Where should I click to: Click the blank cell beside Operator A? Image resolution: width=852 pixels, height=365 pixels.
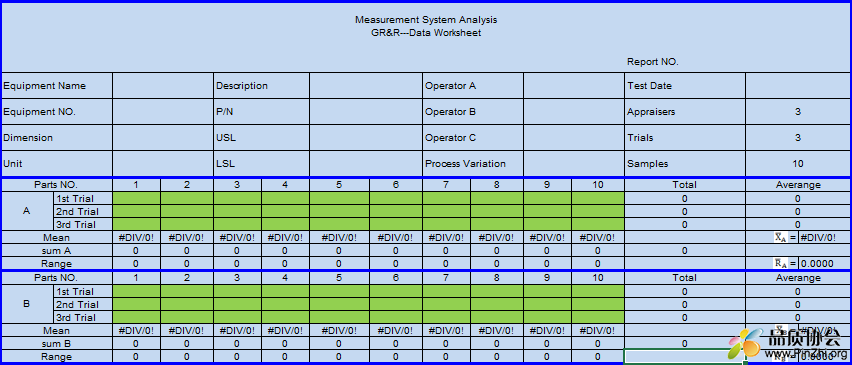(x=574, y=86)
